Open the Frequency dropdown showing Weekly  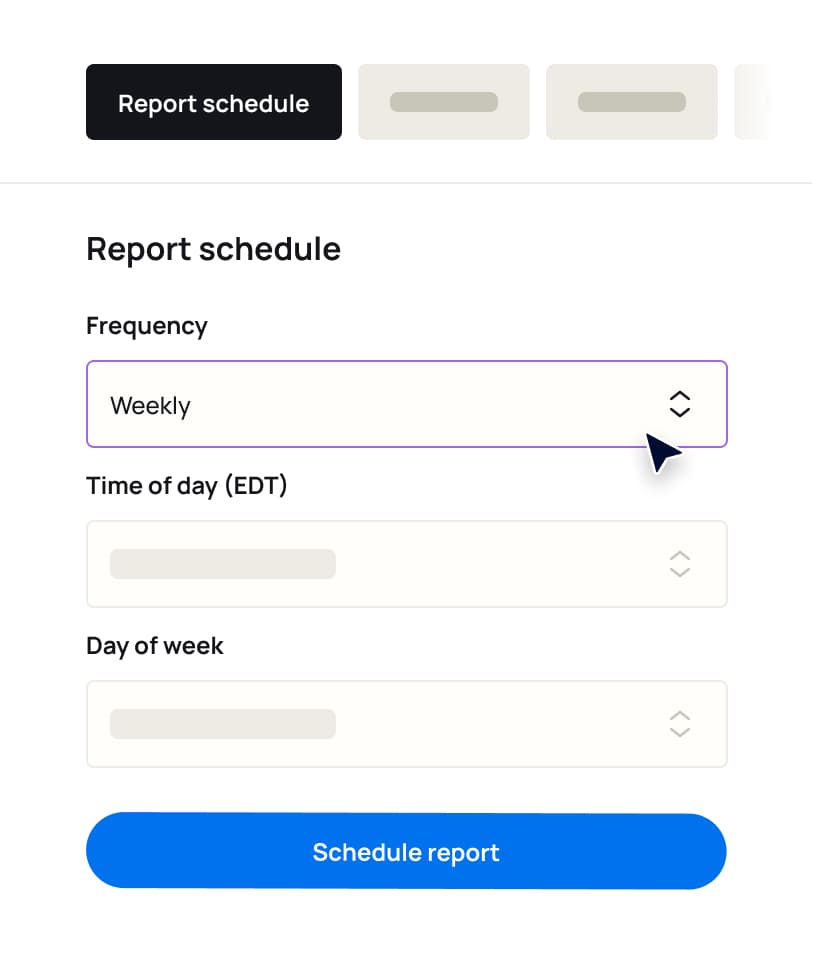coord(400,404)
